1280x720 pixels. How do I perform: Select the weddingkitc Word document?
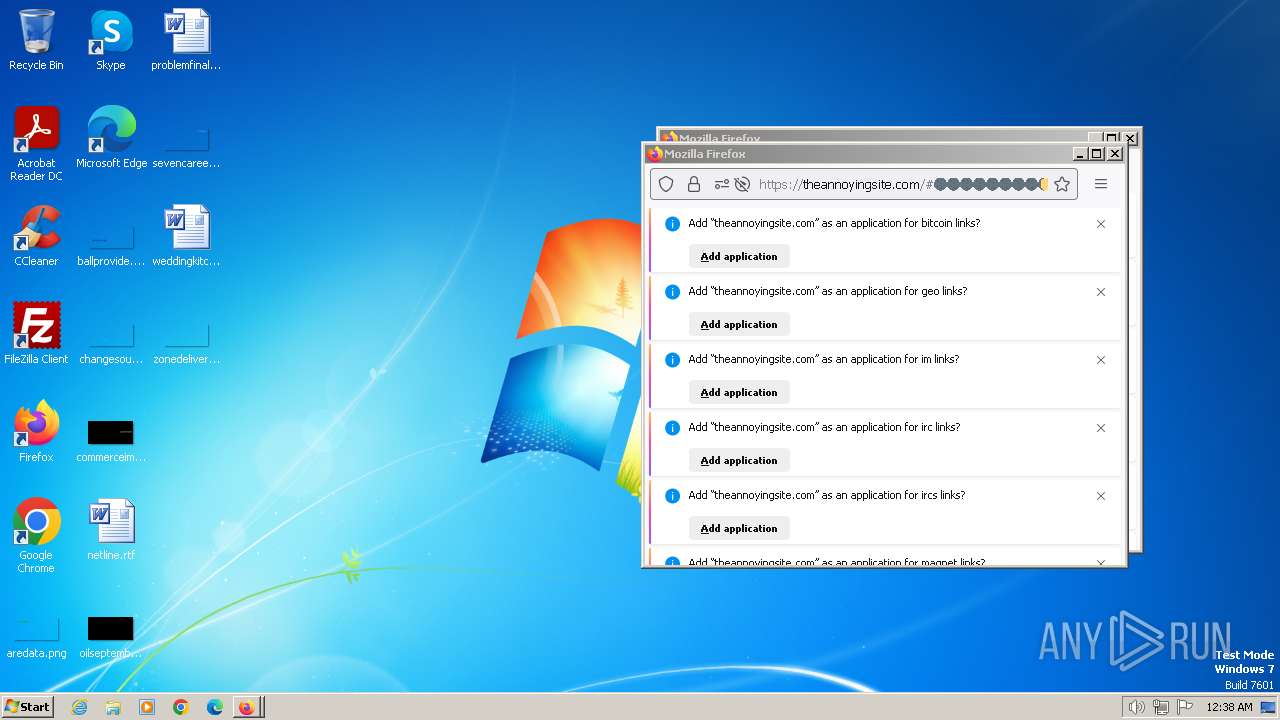[x=186, y=236]
